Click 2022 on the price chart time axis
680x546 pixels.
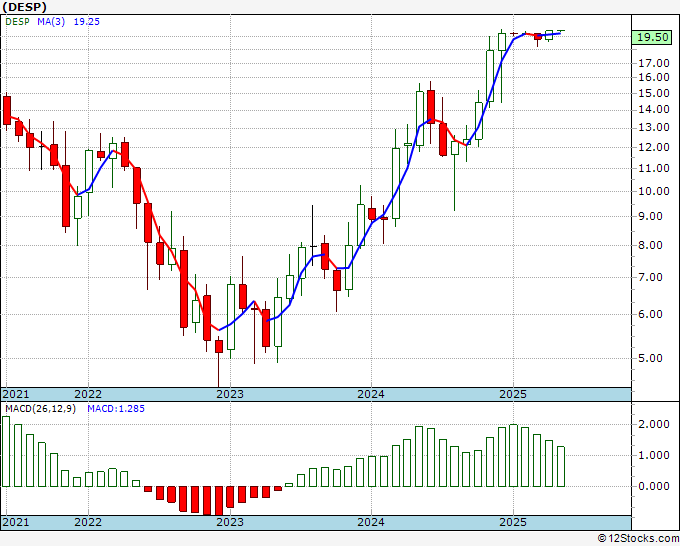coord(88,394)
